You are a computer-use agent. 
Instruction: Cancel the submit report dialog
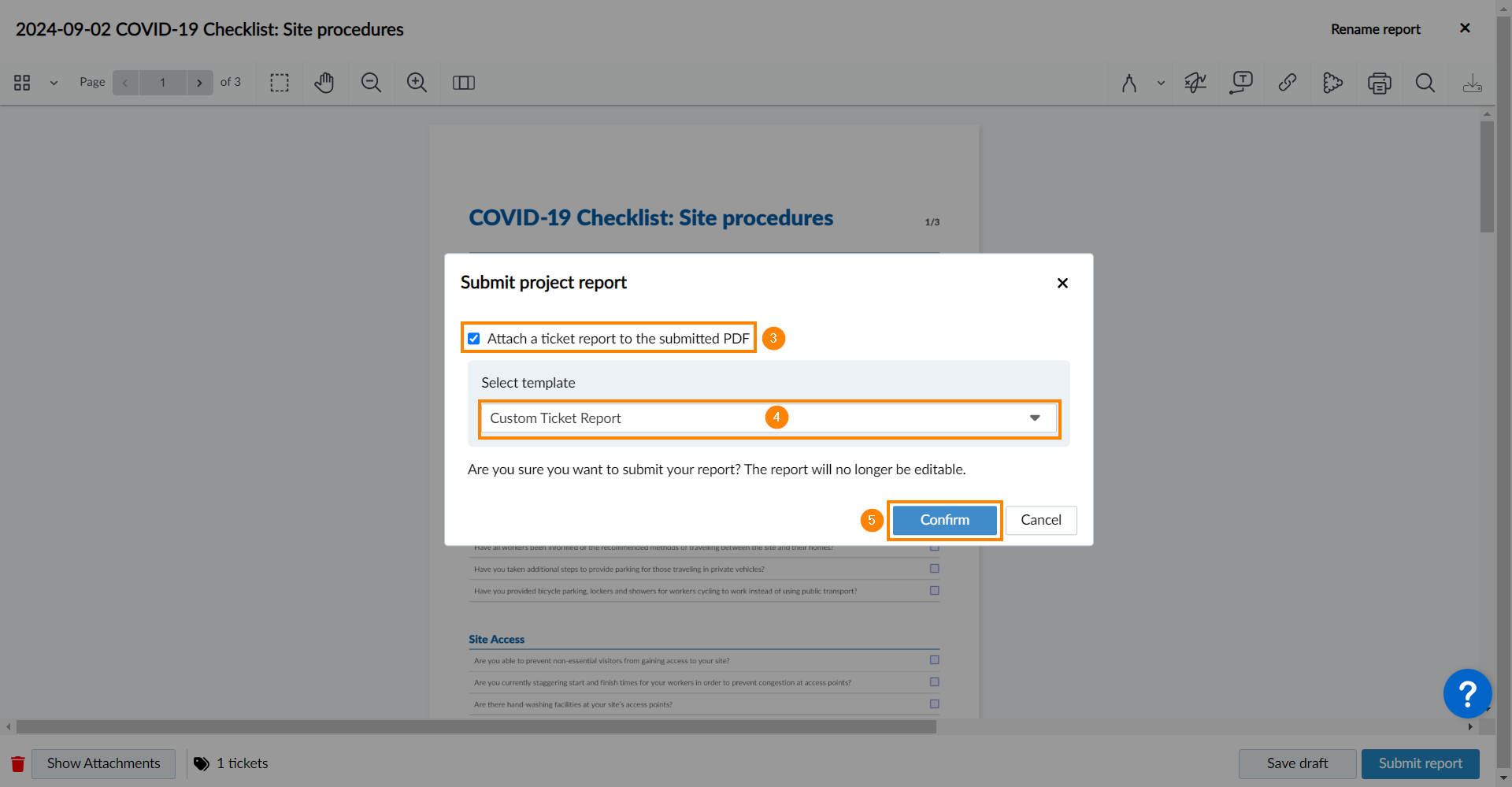click(1041, 520)
